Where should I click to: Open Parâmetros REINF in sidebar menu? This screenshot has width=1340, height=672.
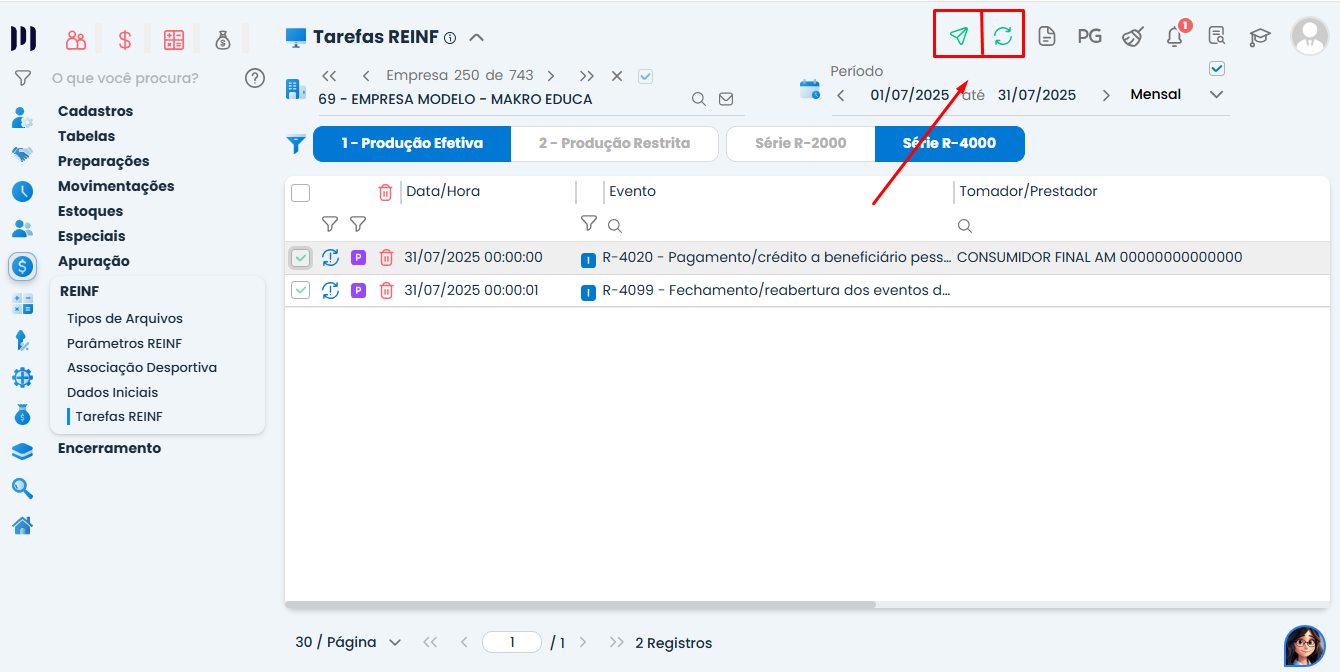click(x=124, y=343)
